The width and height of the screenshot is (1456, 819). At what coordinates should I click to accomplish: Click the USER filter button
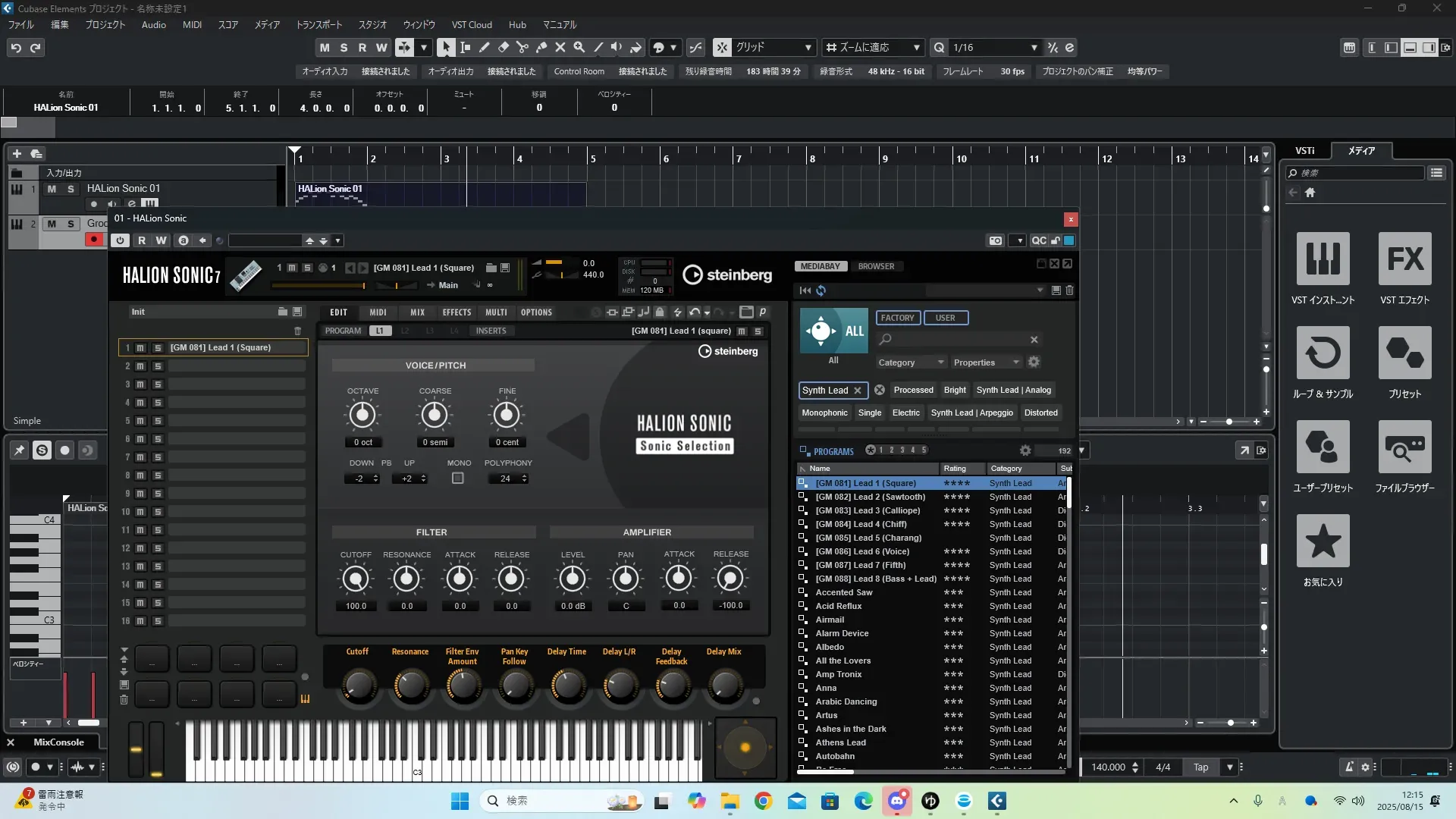pos(945,318)
